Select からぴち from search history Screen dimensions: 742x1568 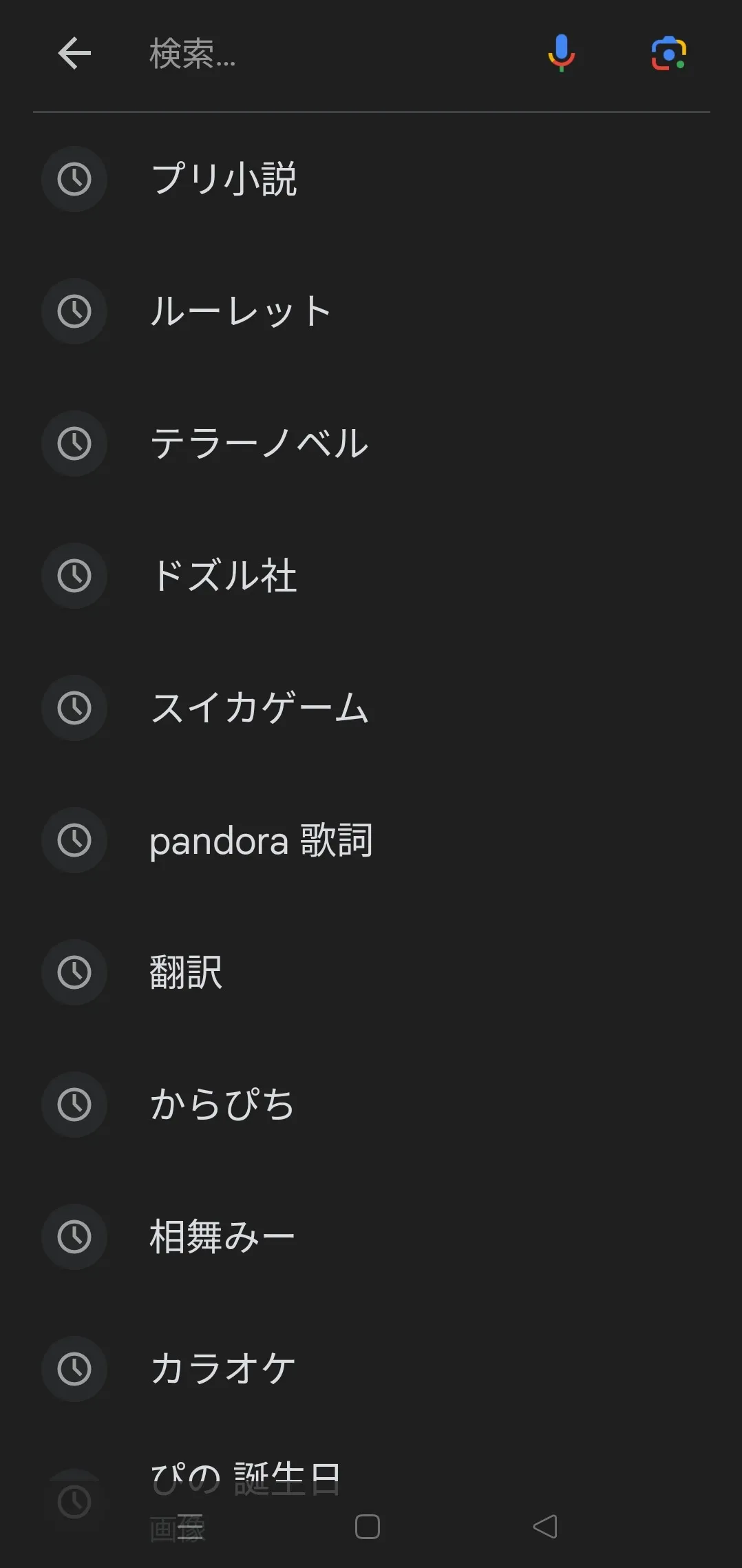222,1105
